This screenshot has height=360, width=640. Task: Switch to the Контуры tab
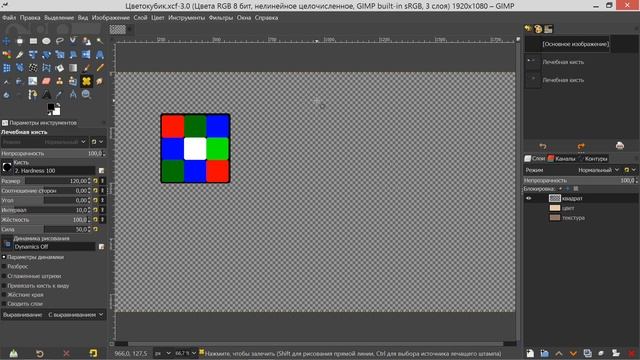pyautogui.click(x=593, y=159)
